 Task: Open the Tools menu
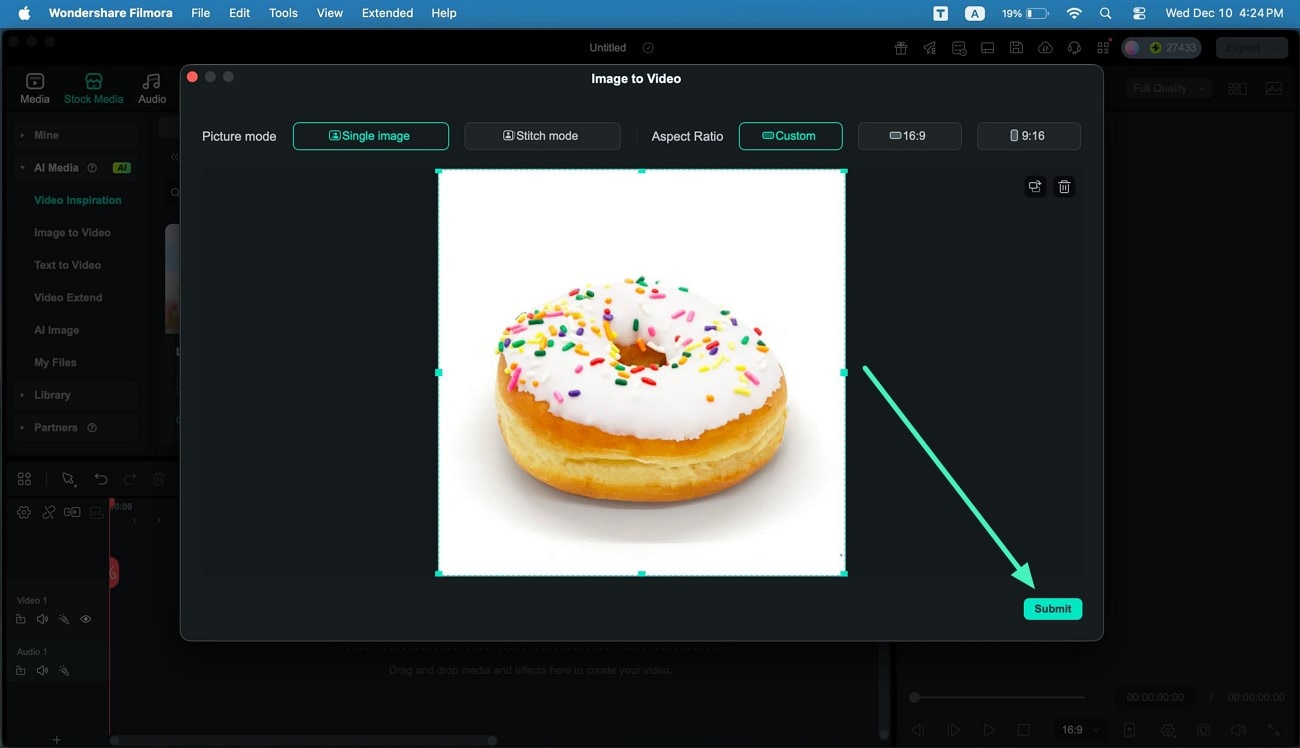point(282,12)
